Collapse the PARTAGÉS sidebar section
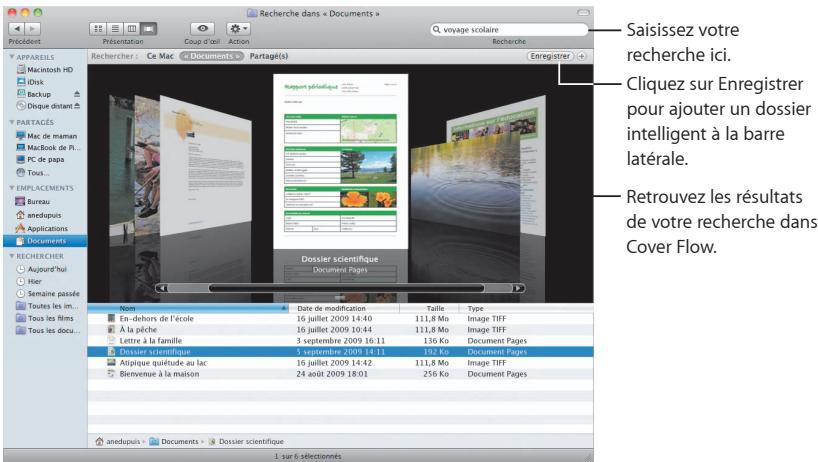This screenshot has width=818, height=462. pyautogui.click(x=11, y=122)
